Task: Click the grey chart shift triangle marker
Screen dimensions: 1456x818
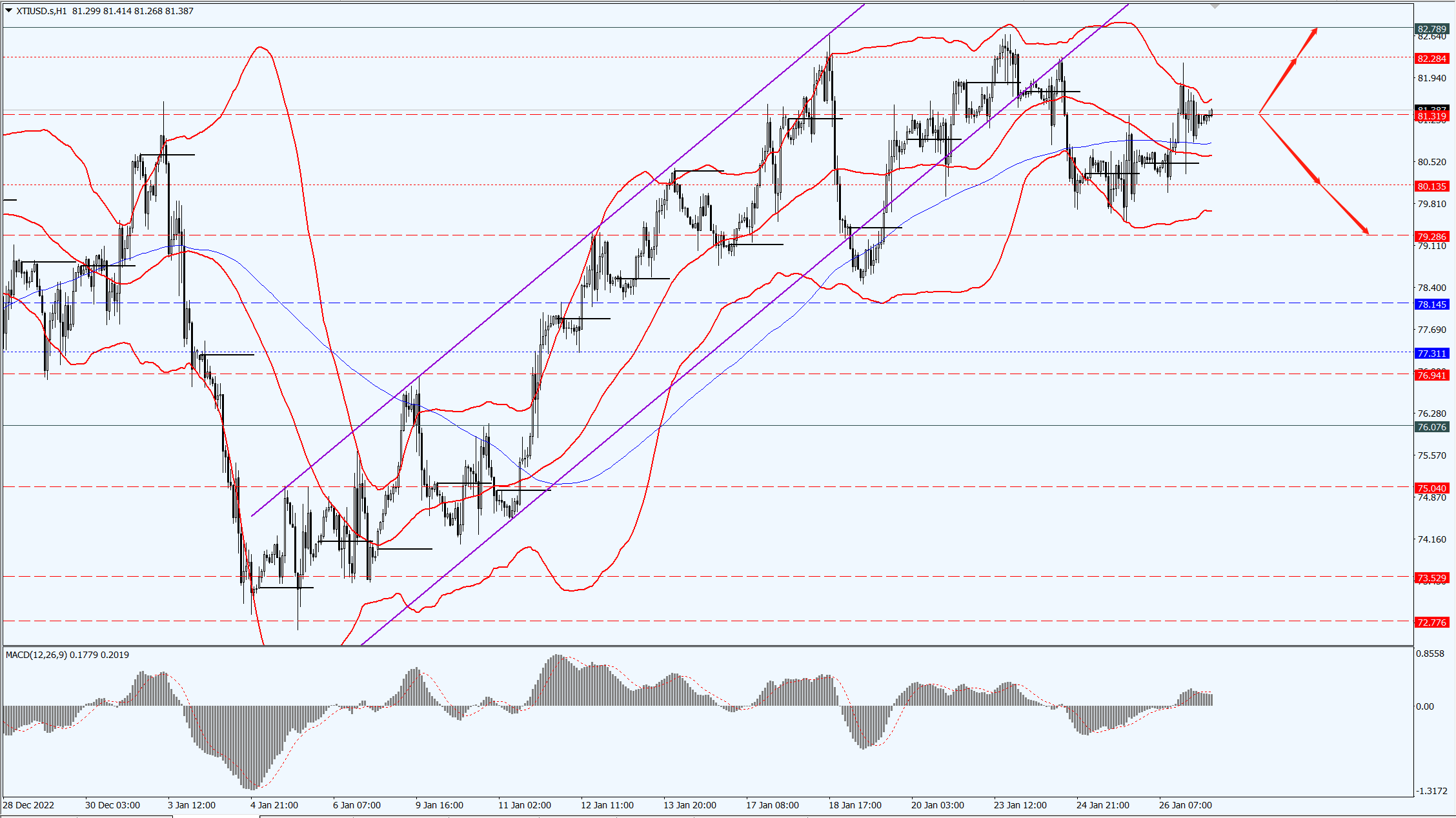Action: click(x=1215, y=6)
